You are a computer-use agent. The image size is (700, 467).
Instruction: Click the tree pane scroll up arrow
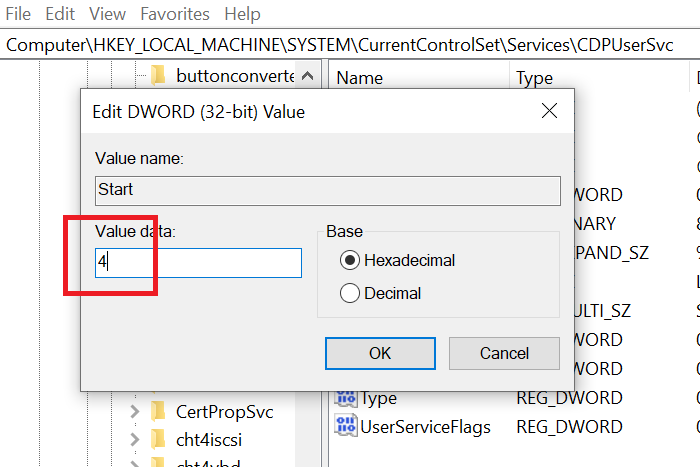pyautogui.click(x=309, y=76)
